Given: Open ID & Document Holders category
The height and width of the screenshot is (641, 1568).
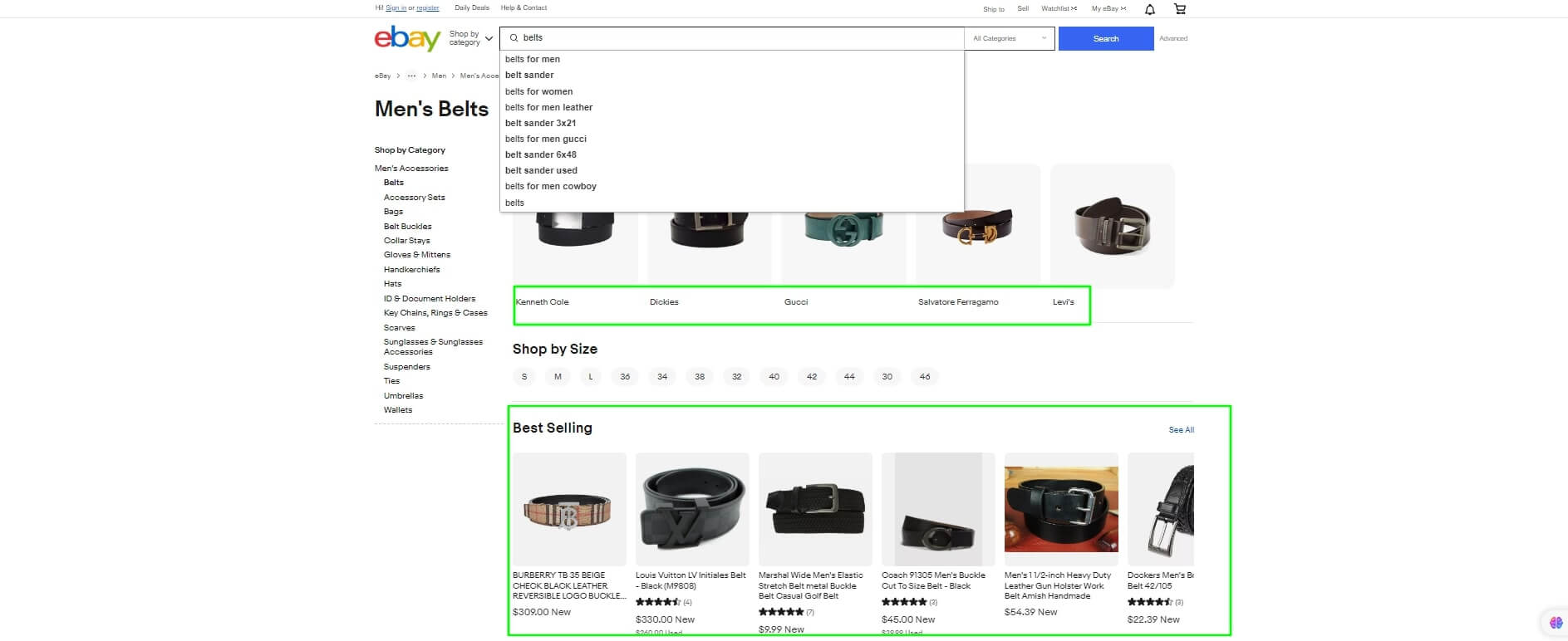Looking at the screenshot, I should 430,299.
